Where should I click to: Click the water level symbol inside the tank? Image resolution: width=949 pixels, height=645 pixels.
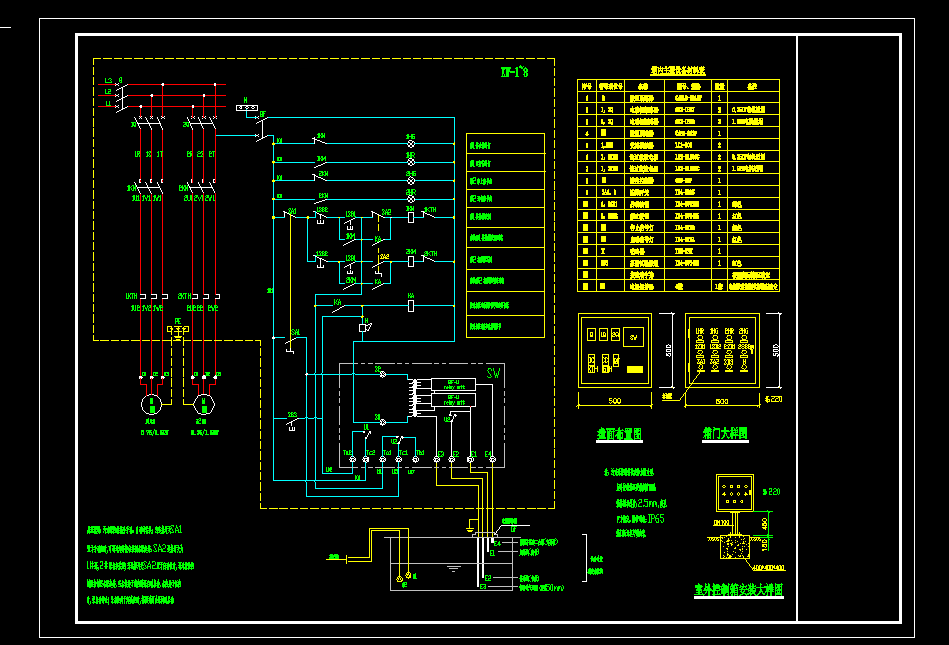pyautogui.click(x=454, y=569)
